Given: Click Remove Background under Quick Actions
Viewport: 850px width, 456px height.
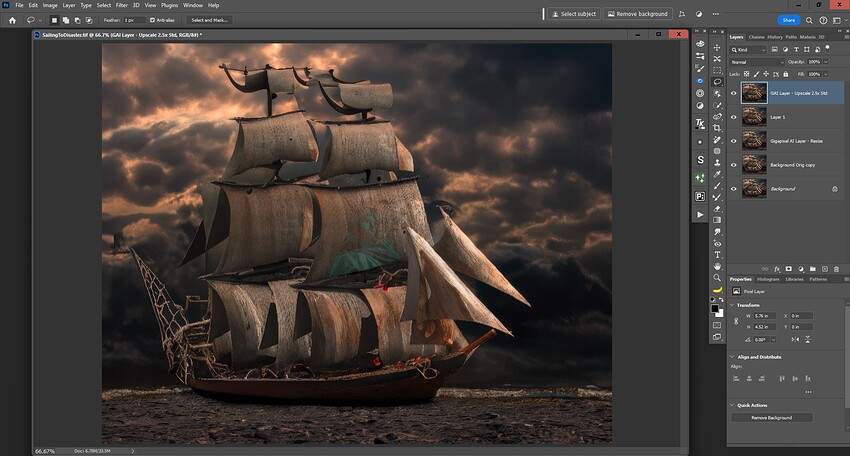Looking at the screenshot, I should point(771,418).
